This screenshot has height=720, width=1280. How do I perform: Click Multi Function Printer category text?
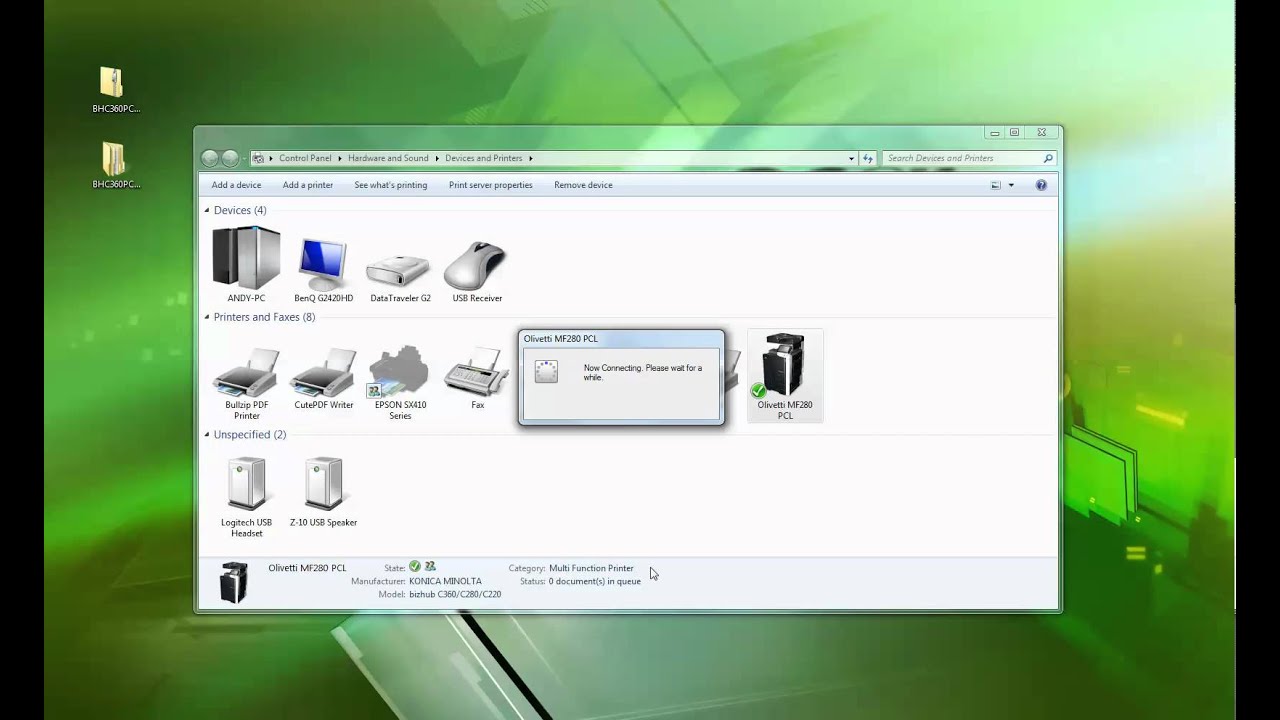tap(591, 568)
